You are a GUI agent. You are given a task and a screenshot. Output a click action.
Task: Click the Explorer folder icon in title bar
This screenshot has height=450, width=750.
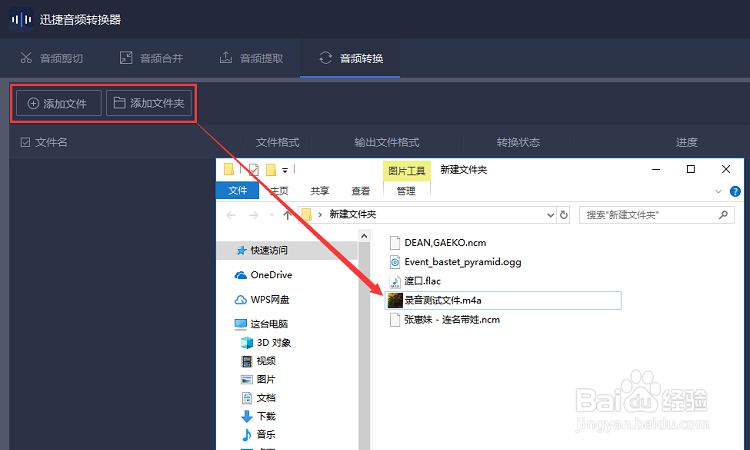tap(229, 169)
